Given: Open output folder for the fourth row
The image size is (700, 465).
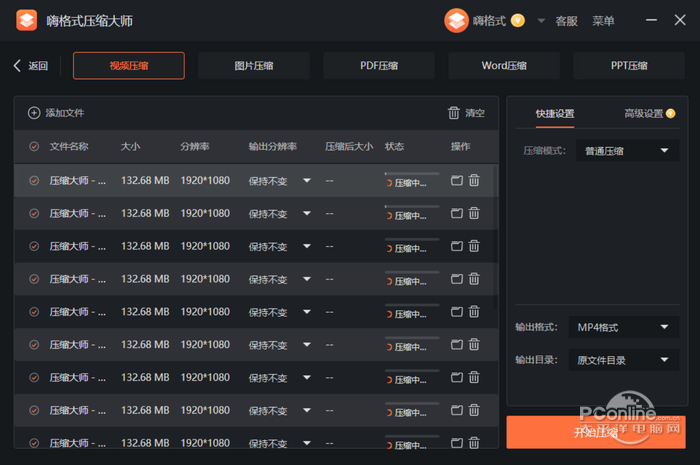Looking at the screenshot, I should pos(457,279).
